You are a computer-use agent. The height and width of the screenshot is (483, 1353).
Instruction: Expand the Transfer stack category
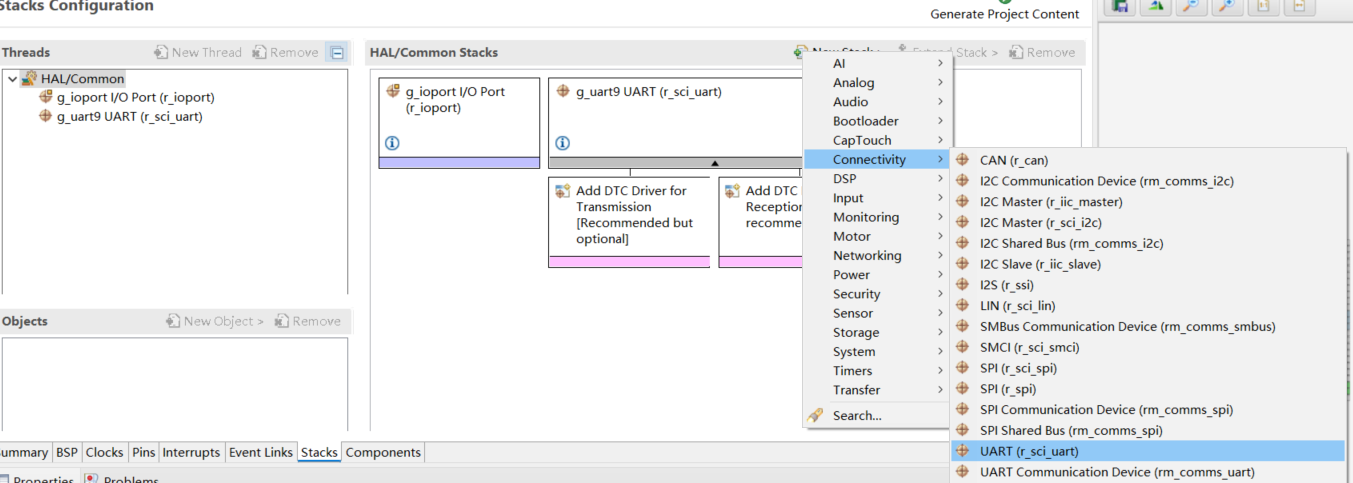pyautogui.click(x=878, y=390)
